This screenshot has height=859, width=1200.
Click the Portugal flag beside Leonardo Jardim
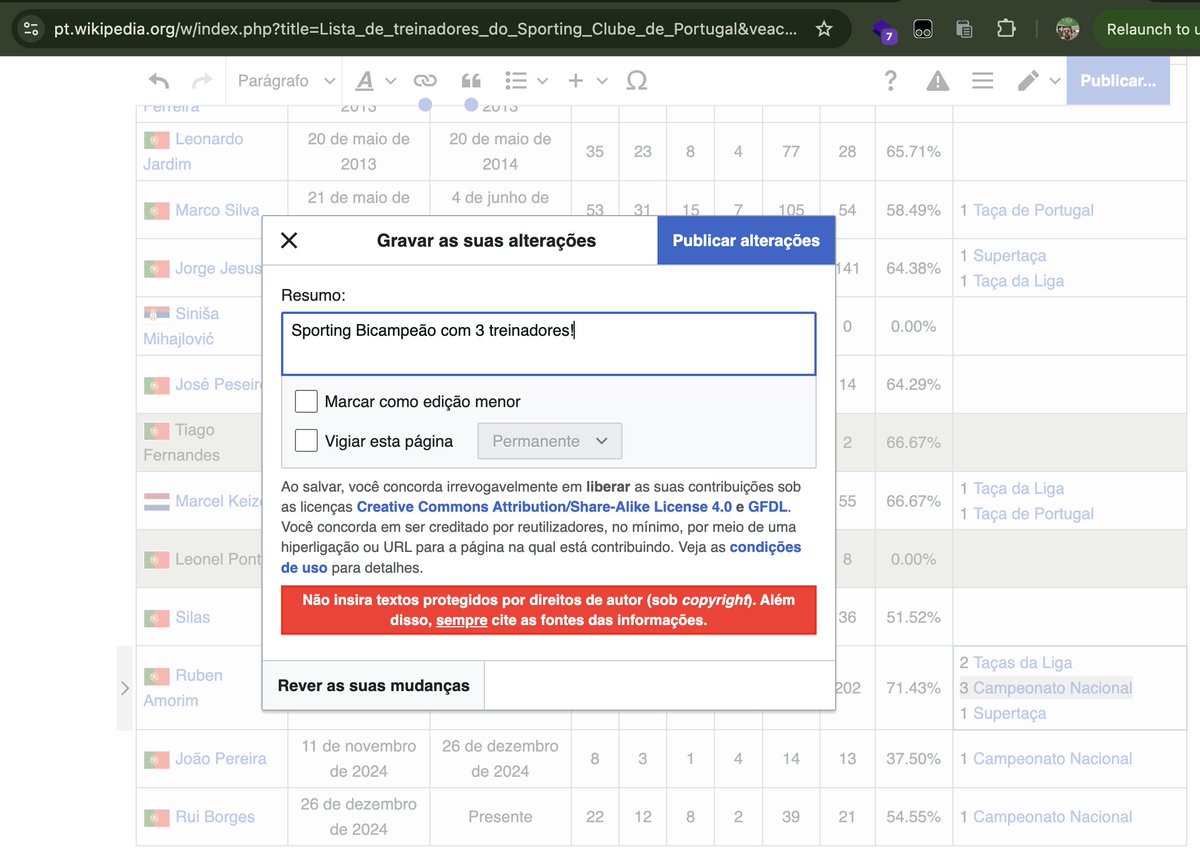tap(156, 139)
